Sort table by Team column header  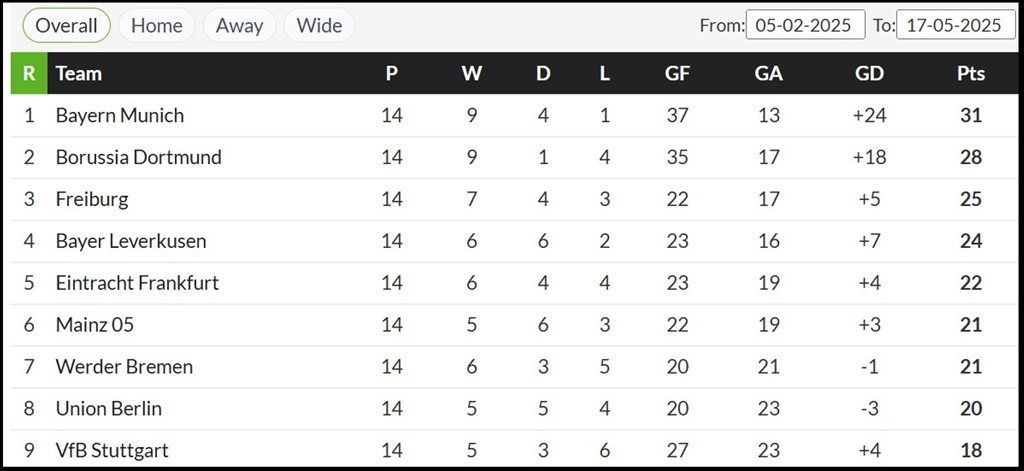(x=78, y=73)
